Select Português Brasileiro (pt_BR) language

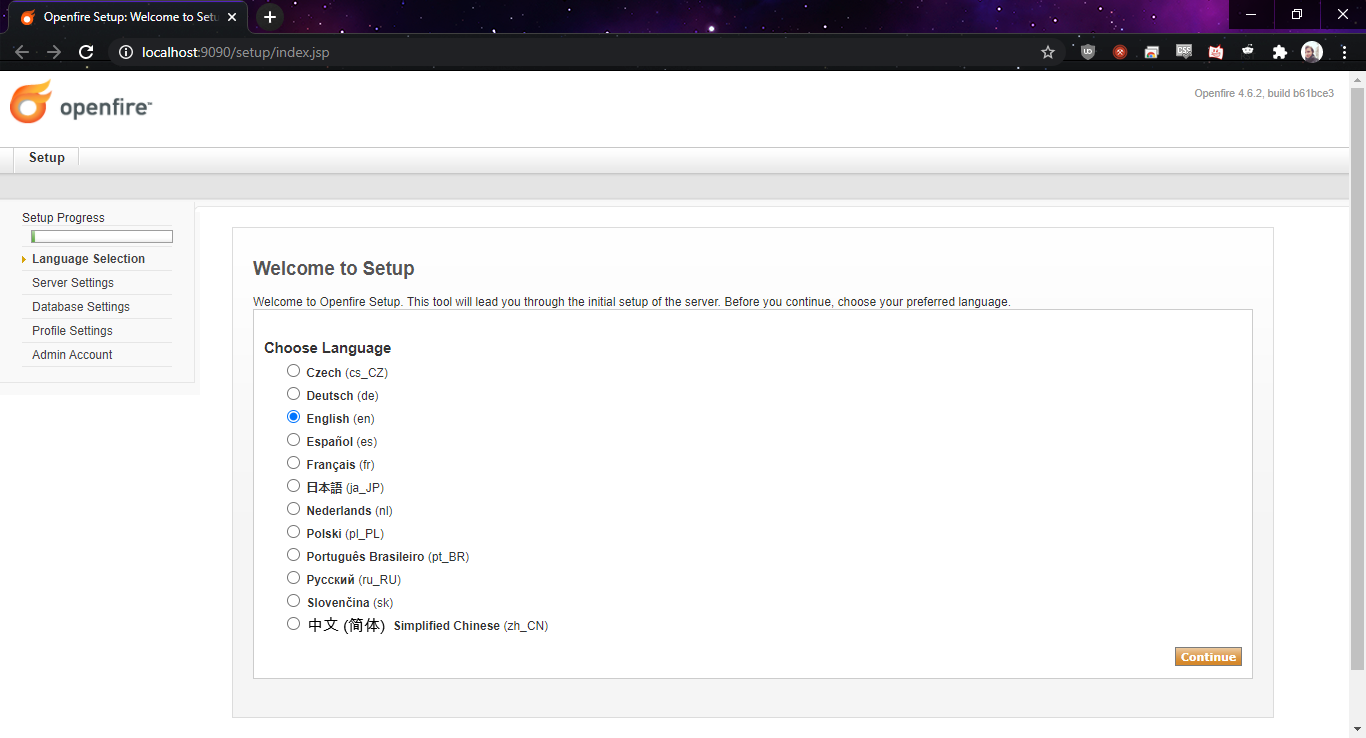(x=293, y=555)
